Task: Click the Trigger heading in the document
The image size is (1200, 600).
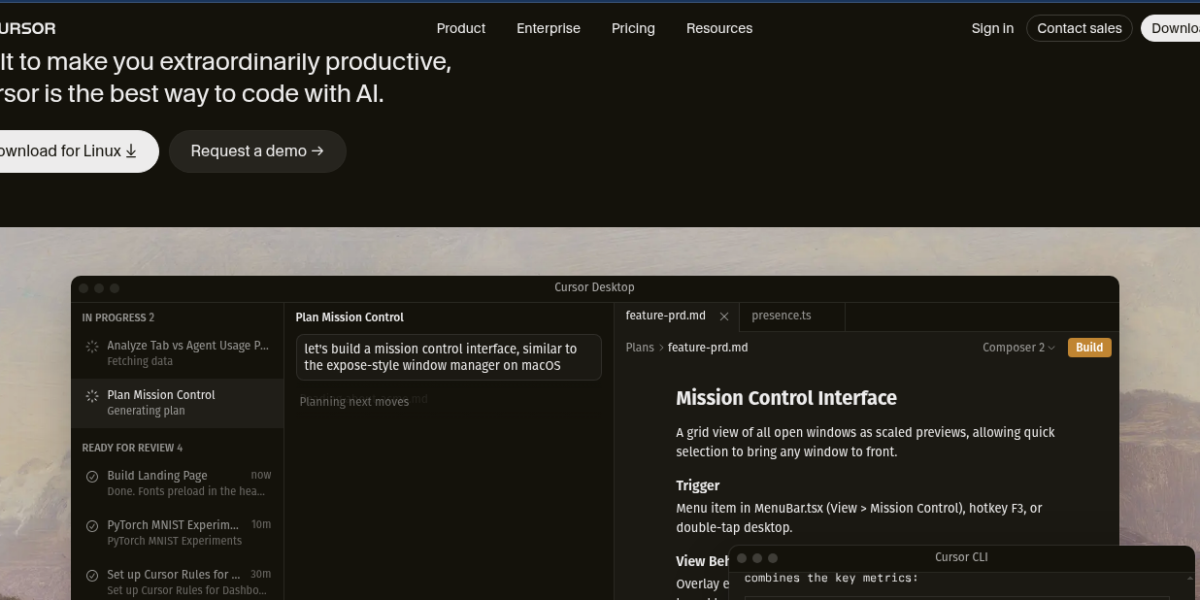Action: (x=698, y=485)
